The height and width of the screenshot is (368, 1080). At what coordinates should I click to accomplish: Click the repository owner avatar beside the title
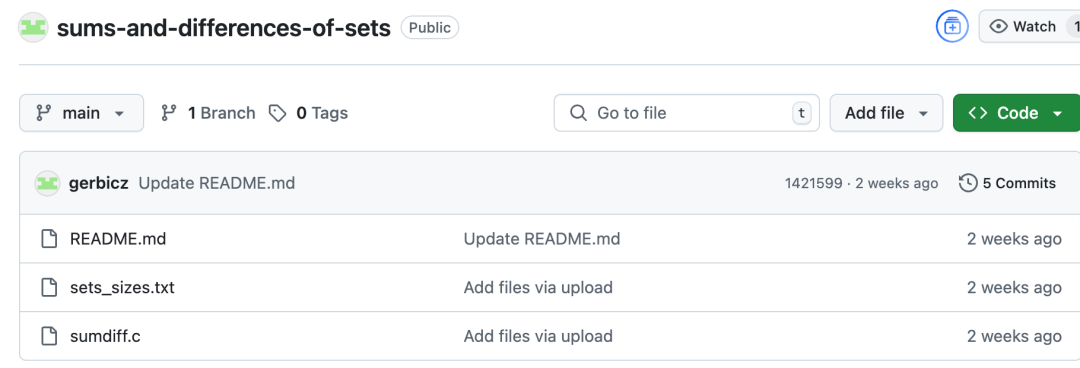click(x=33, y=28)
